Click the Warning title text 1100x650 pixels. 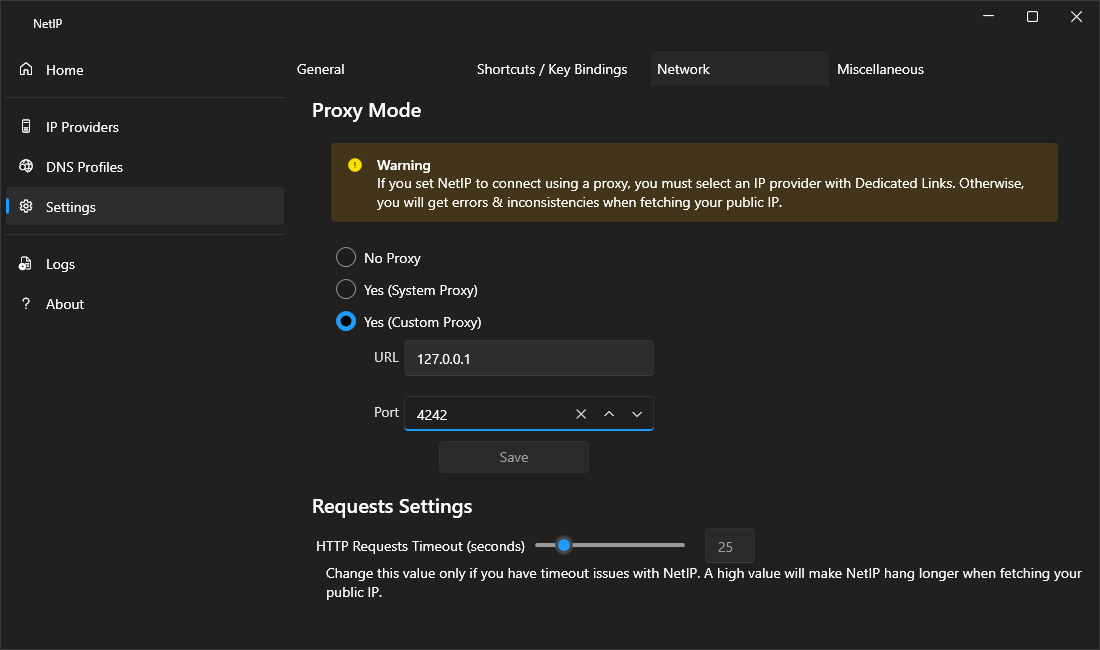point(403,165)
